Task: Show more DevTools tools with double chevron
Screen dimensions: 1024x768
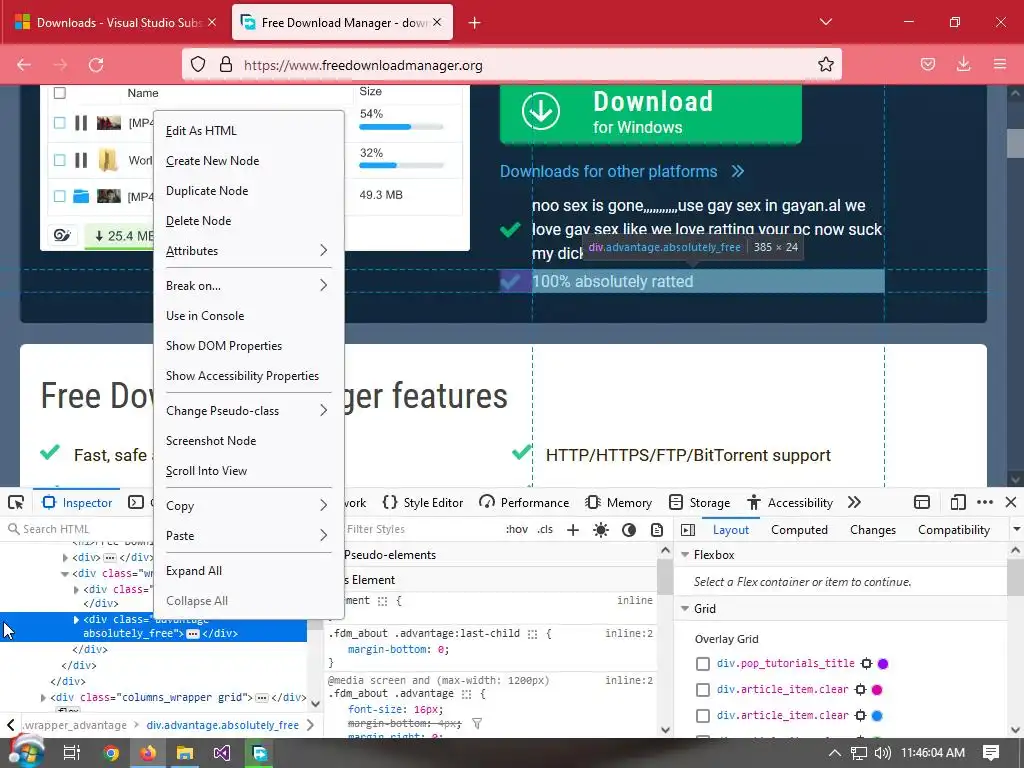Action: click(x=854, y=502)
